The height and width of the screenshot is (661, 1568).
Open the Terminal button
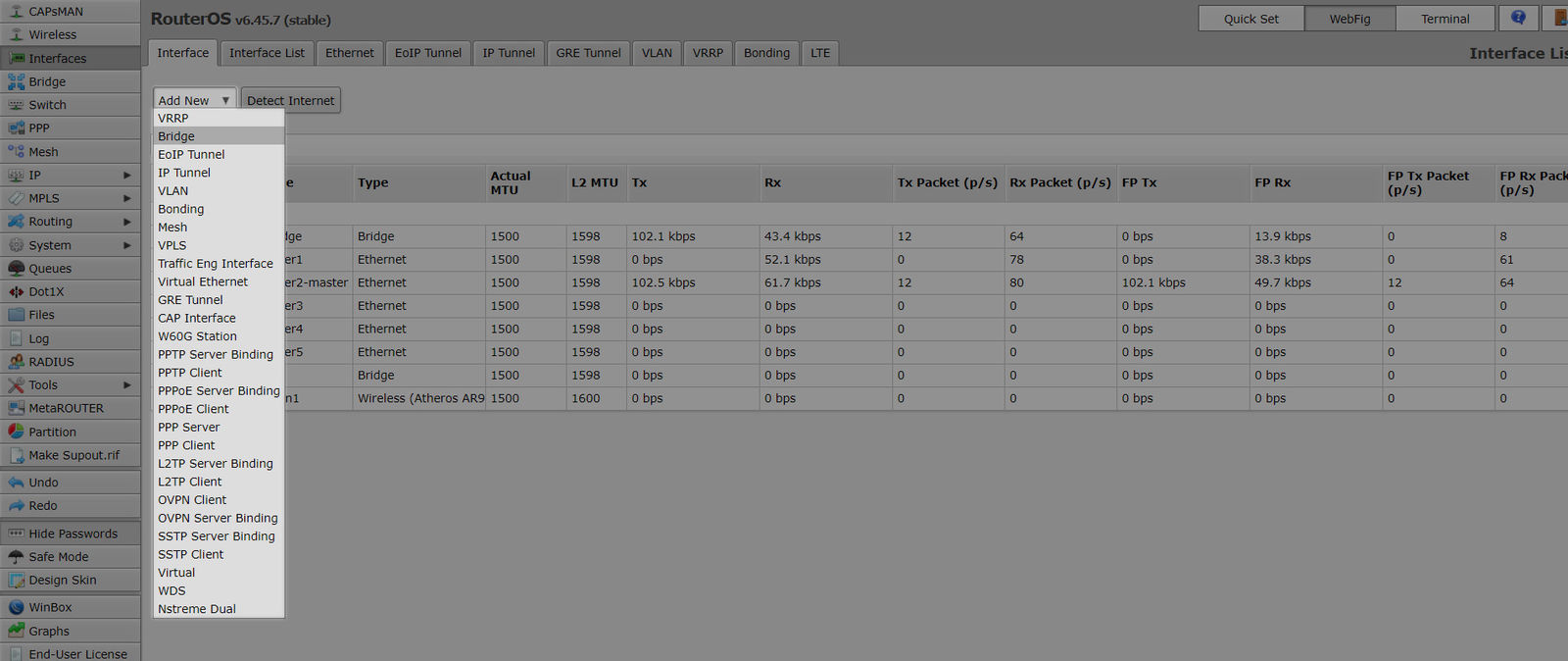click(1445, 19)
